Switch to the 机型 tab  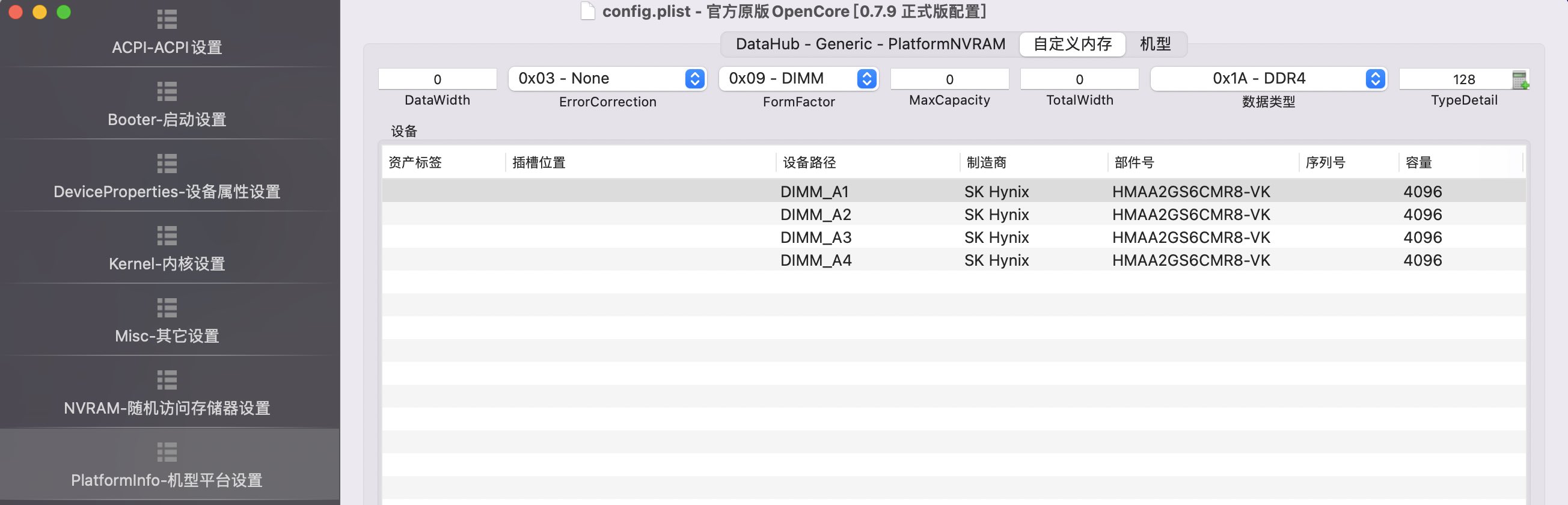[x=1156, y=44]
